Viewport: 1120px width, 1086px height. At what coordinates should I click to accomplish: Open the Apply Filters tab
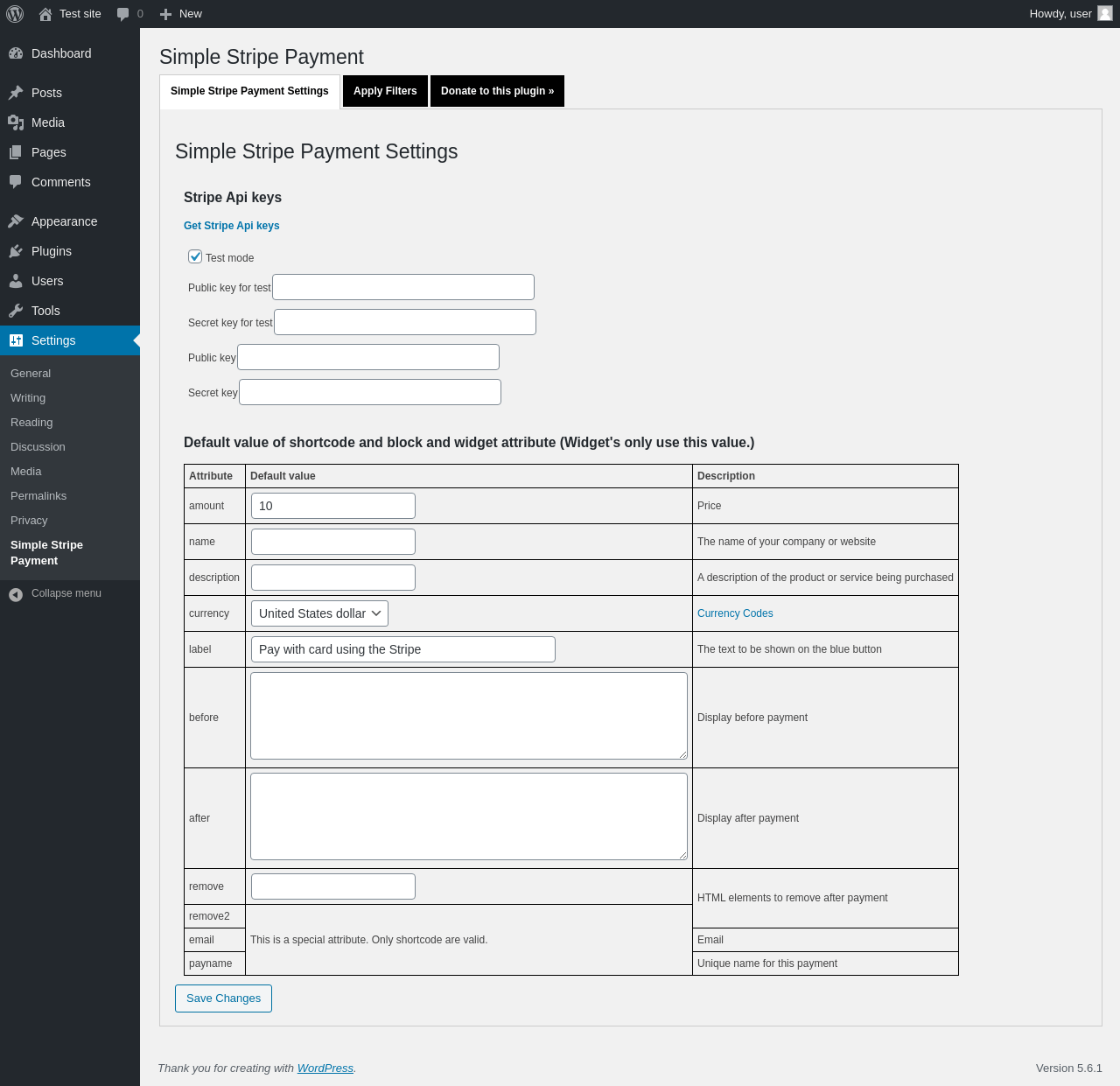385,91
